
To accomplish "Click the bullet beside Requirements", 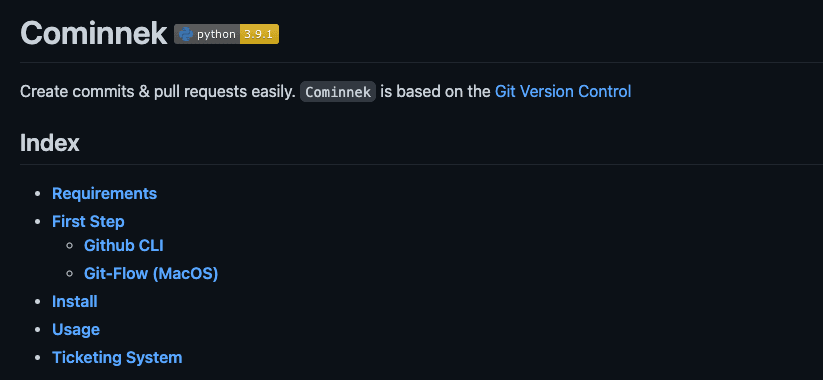I will tap(37, 194).
